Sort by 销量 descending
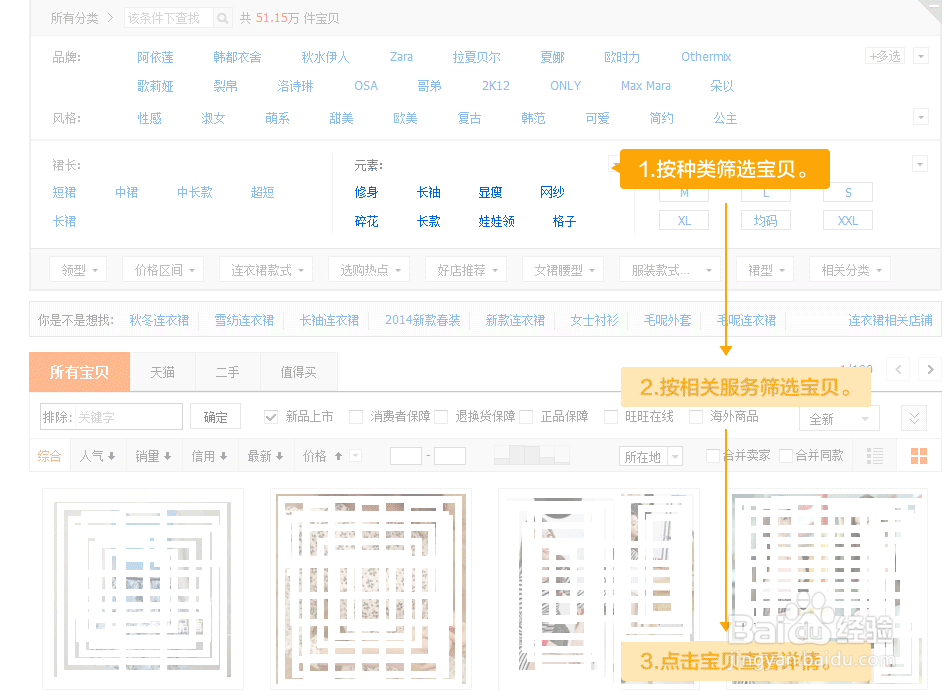The width and height of the screenshot is (948, 692). 152,456
